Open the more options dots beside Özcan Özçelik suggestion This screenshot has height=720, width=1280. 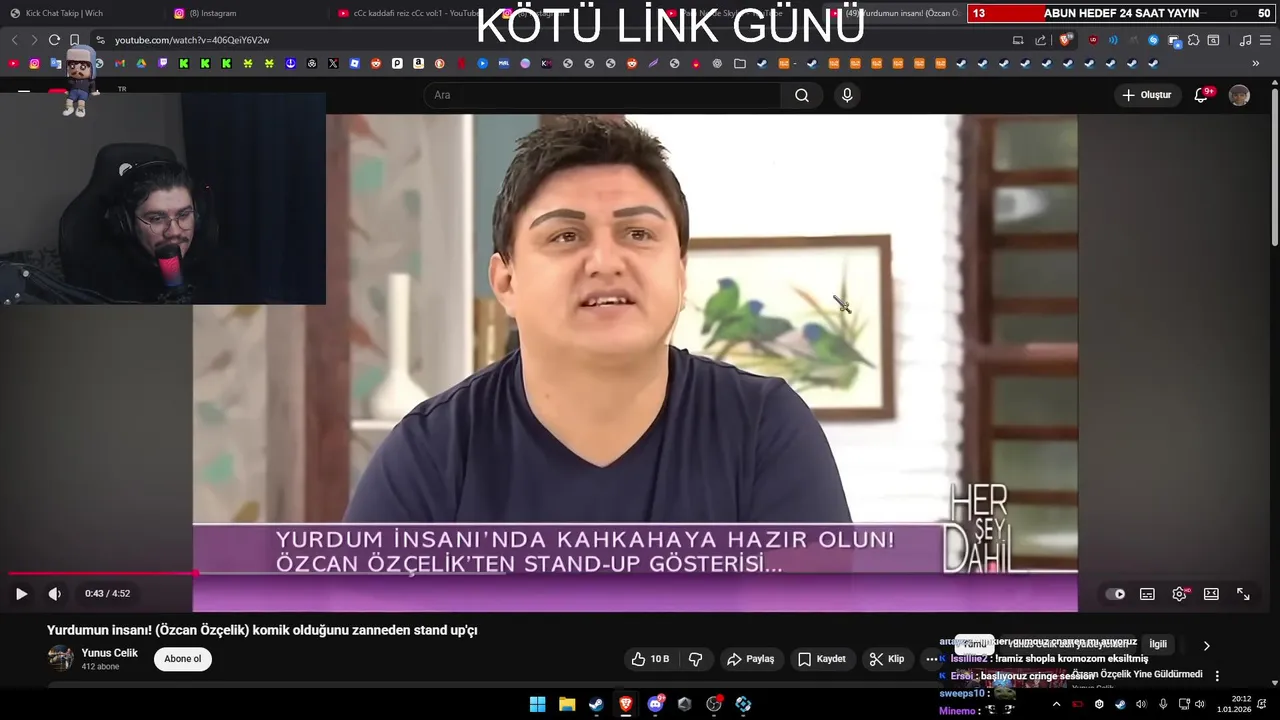(x=1217, y=676)
